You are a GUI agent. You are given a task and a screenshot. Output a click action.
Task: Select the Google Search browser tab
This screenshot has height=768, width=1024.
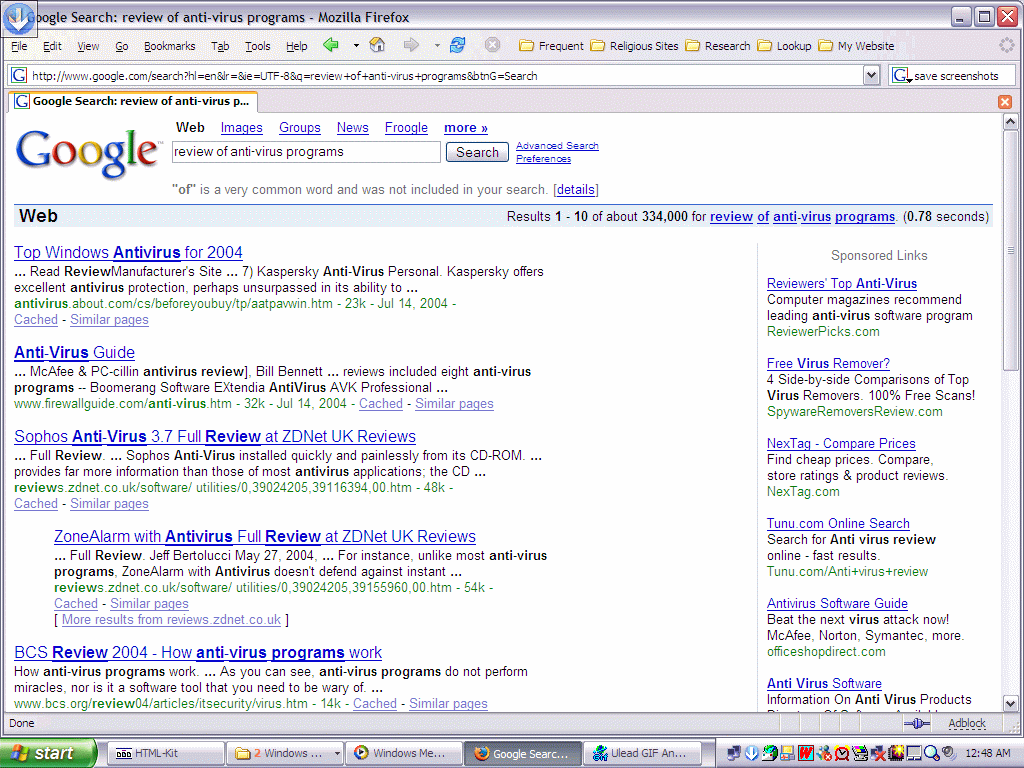pos(133,101)
